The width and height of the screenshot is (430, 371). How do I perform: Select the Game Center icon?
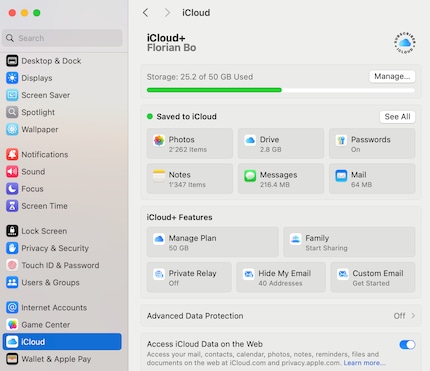tap(12, 325)
